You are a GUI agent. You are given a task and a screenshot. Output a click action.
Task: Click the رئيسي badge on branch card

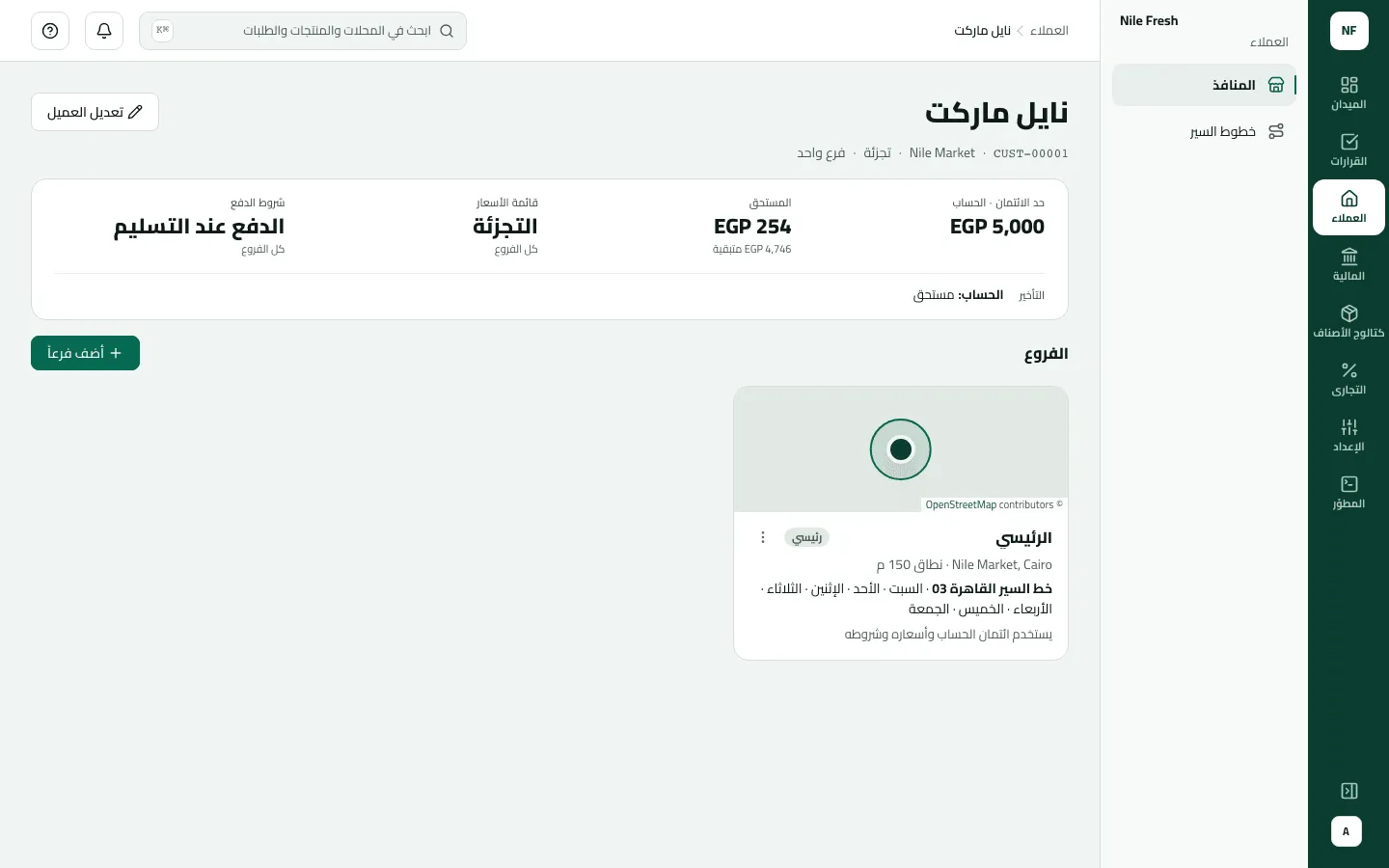806,537
